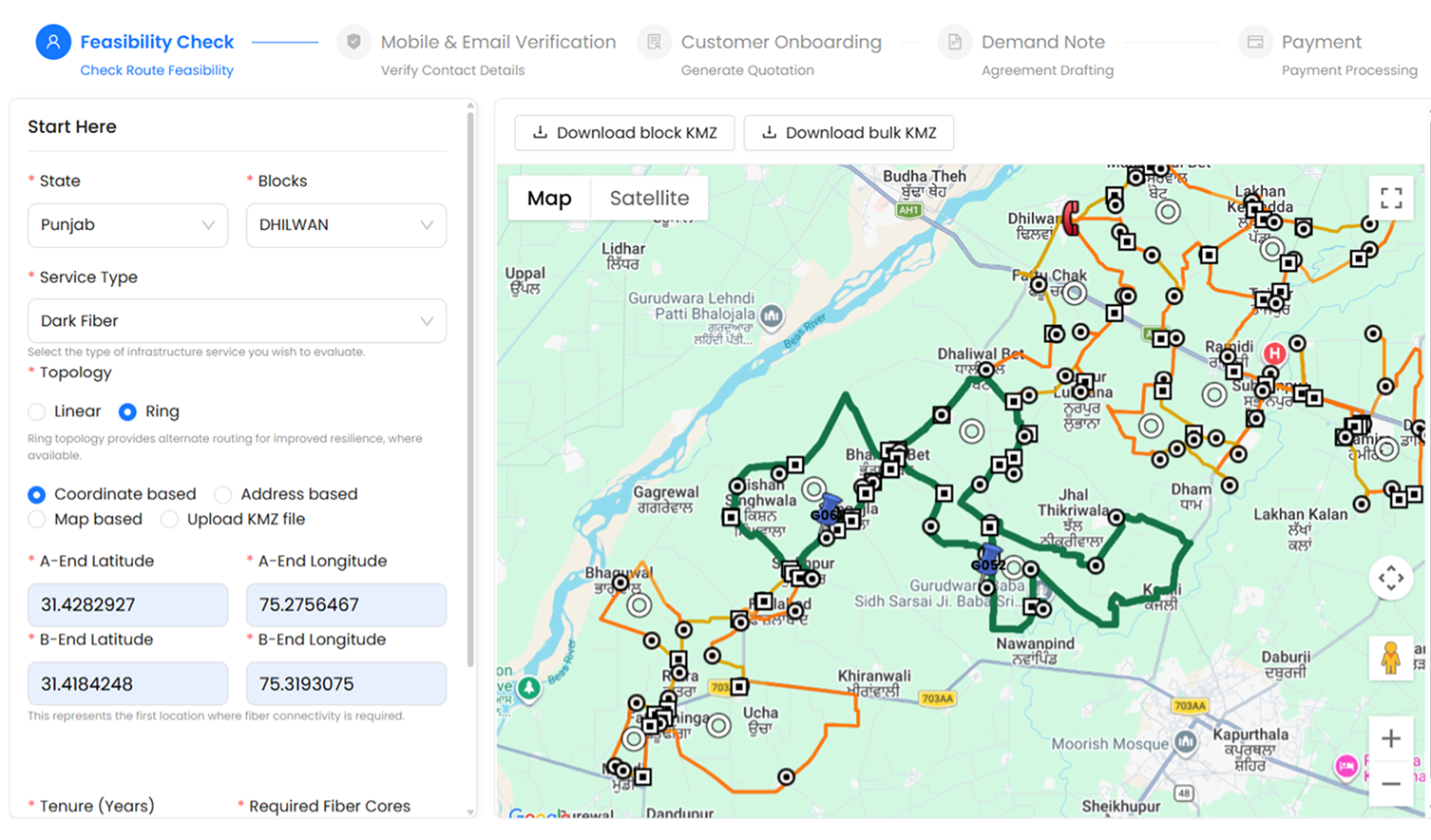Select Map based input option

tap(37, 519)
